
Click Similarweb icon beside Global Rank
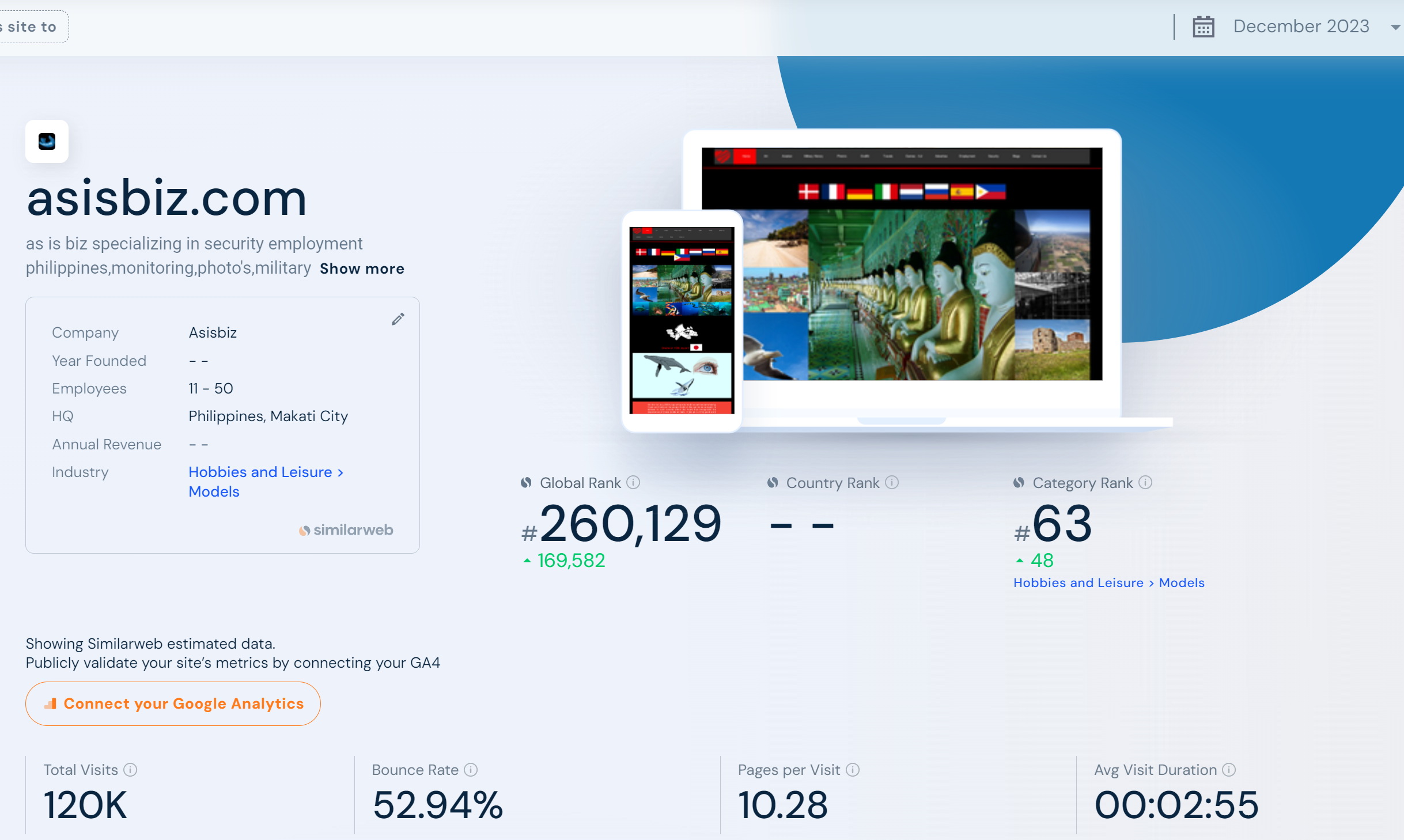click(526, 482)
